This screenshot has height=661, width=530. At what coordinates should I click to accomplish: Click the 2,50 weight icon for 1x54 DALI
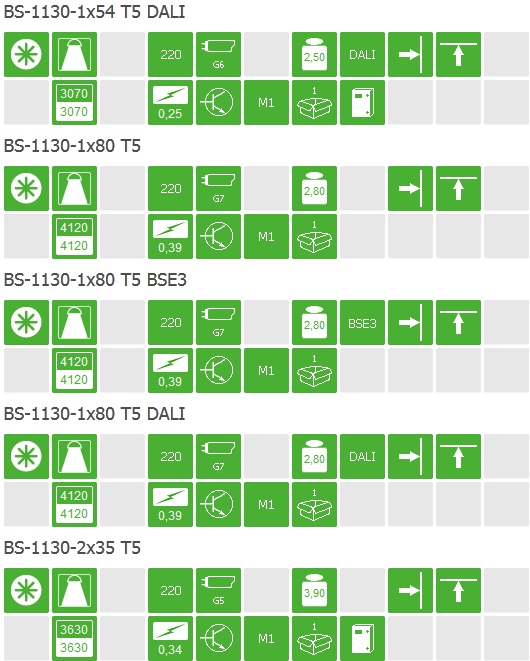tap(315, 54)
